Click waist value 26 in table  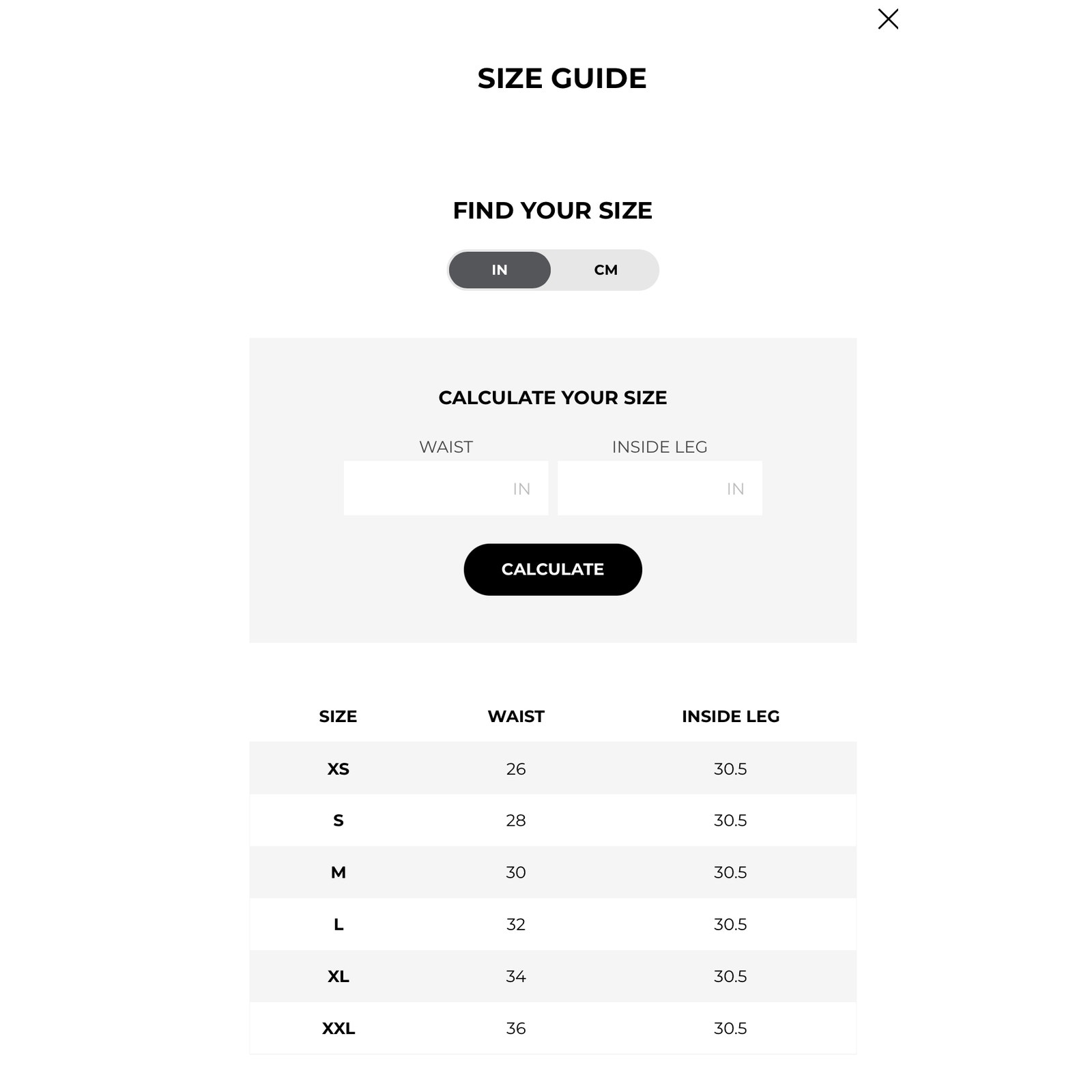tap(516, 769)
